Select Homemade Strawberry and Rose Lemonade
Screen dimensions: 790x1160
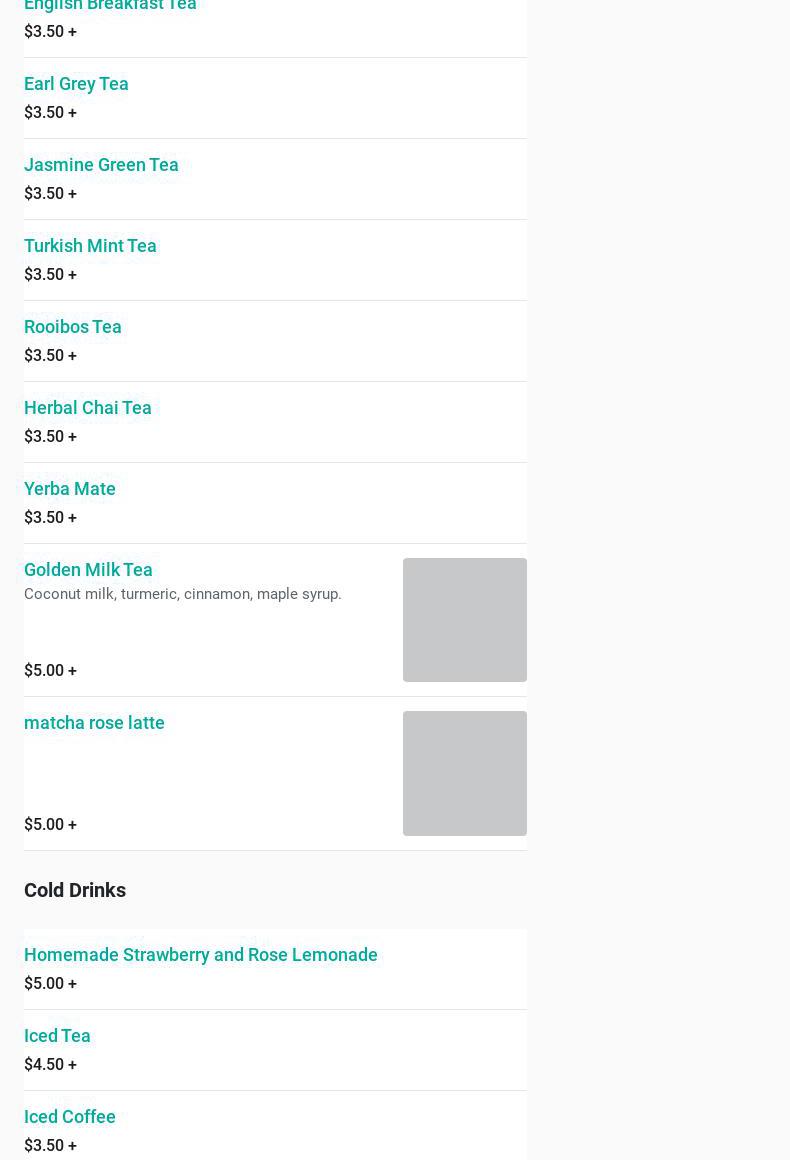point(201,955)
